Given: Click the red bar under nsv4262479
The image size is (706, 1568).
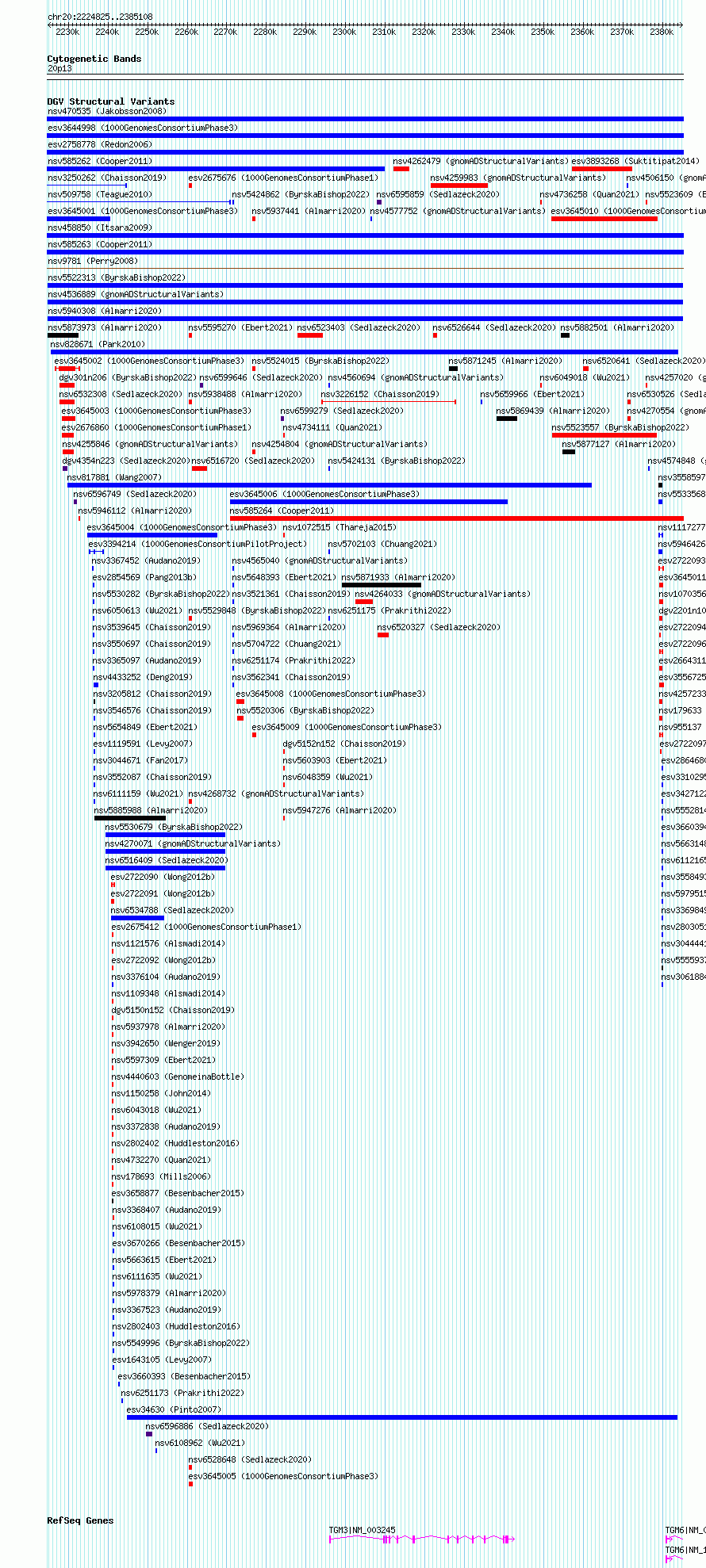Looking at the screenshot, I should pyautogui.click(x=401, y=169).
